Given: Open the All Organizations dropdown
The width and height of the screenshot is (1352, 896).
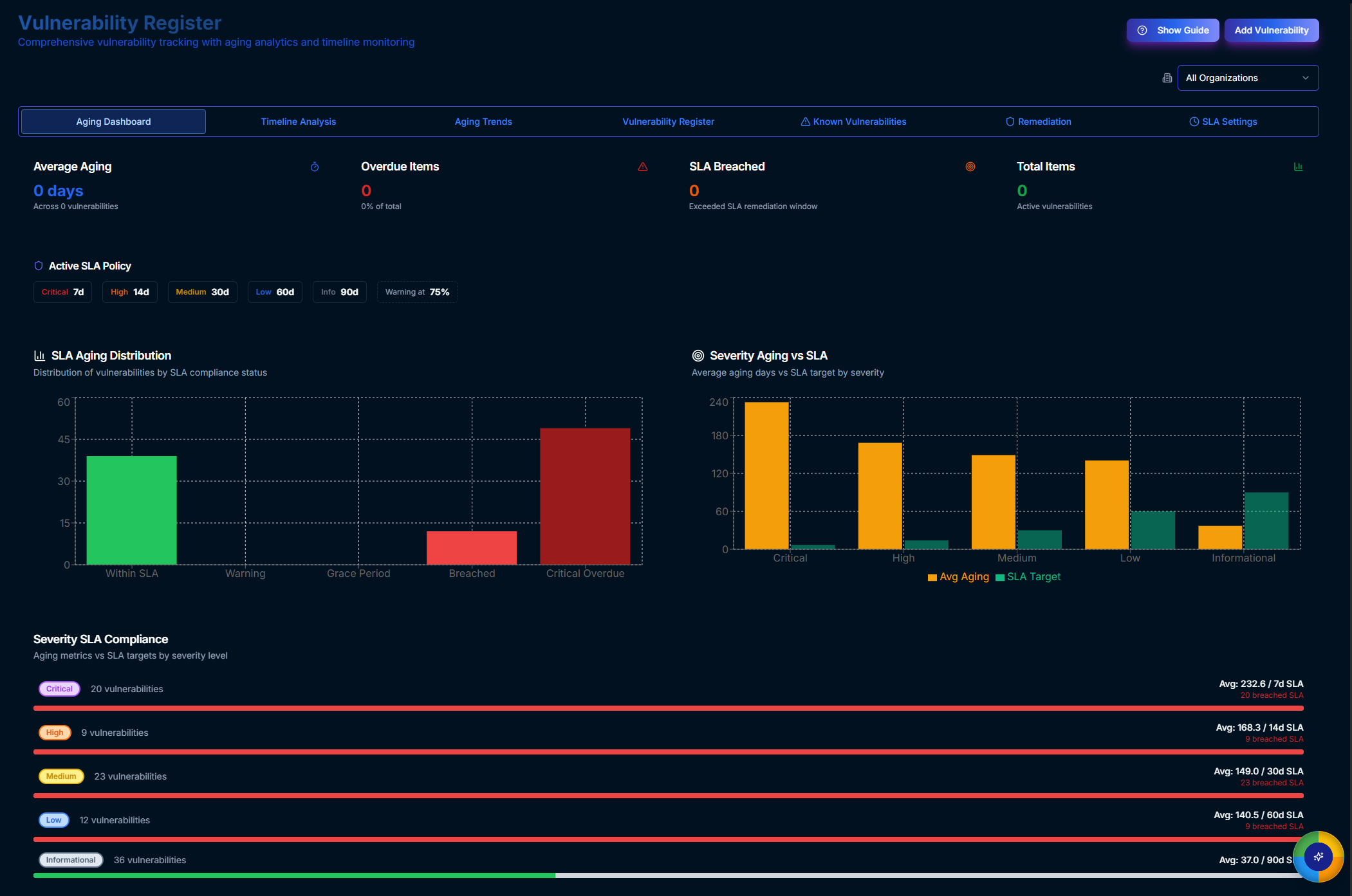Looking at the screenshot, I should pos(1248,78).
